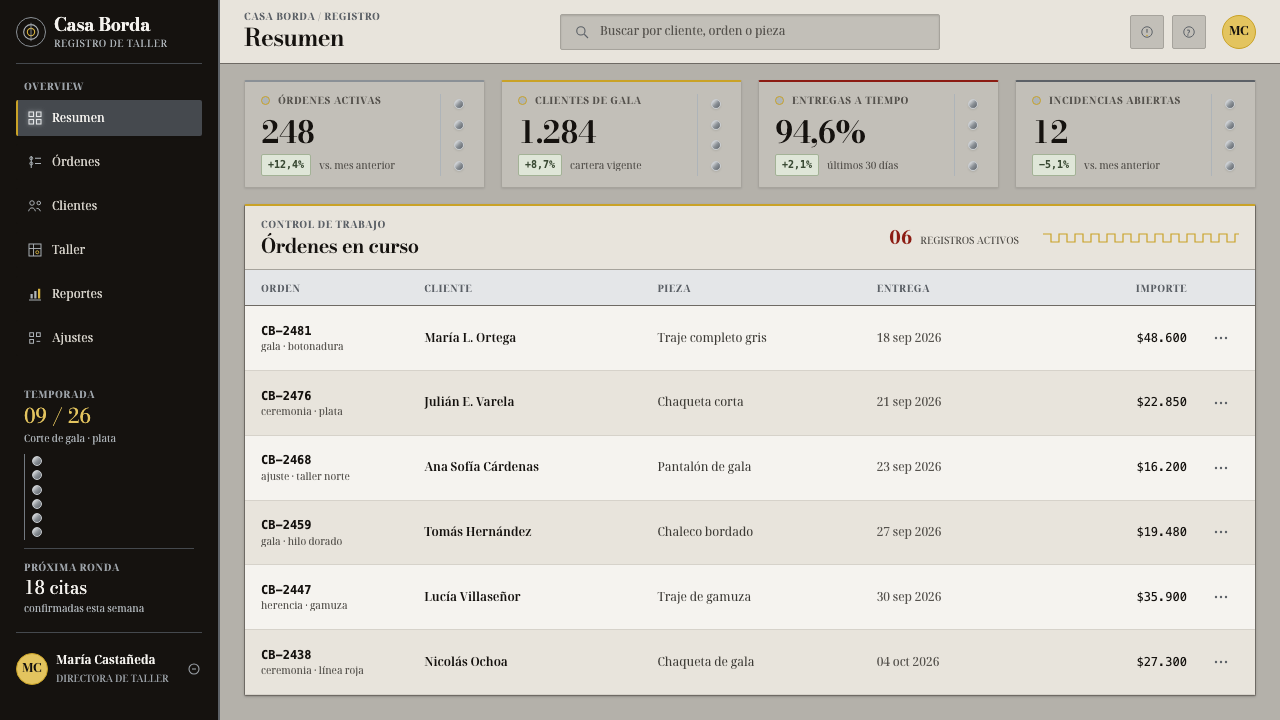The image size is (1280, 720).
Task: Click the Registro breadcrumb
Action: [352, 17]
